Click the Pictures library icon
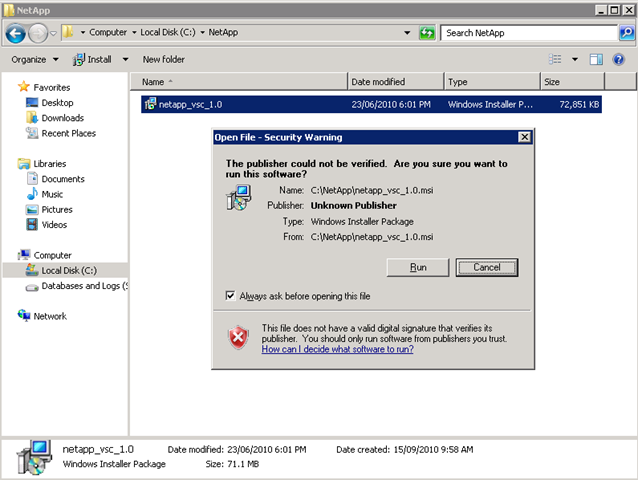This screenshot has width=638, height=480. [x=32, y=209]
